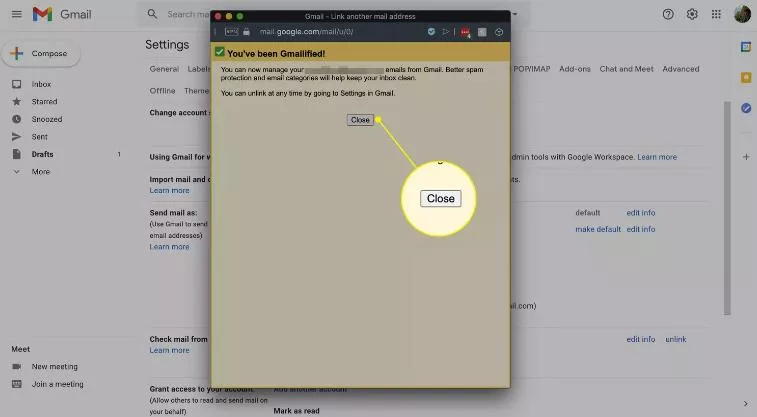Click Learn more under Check mail from
Viewport: 757px width, 417px height.
[x=169, y=350]
